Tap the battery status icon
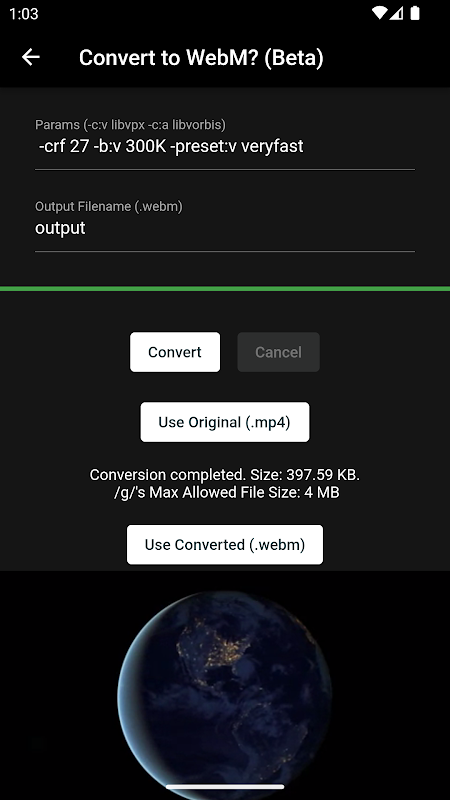Viewport: 450px width, 800px height. click(415, 13)
